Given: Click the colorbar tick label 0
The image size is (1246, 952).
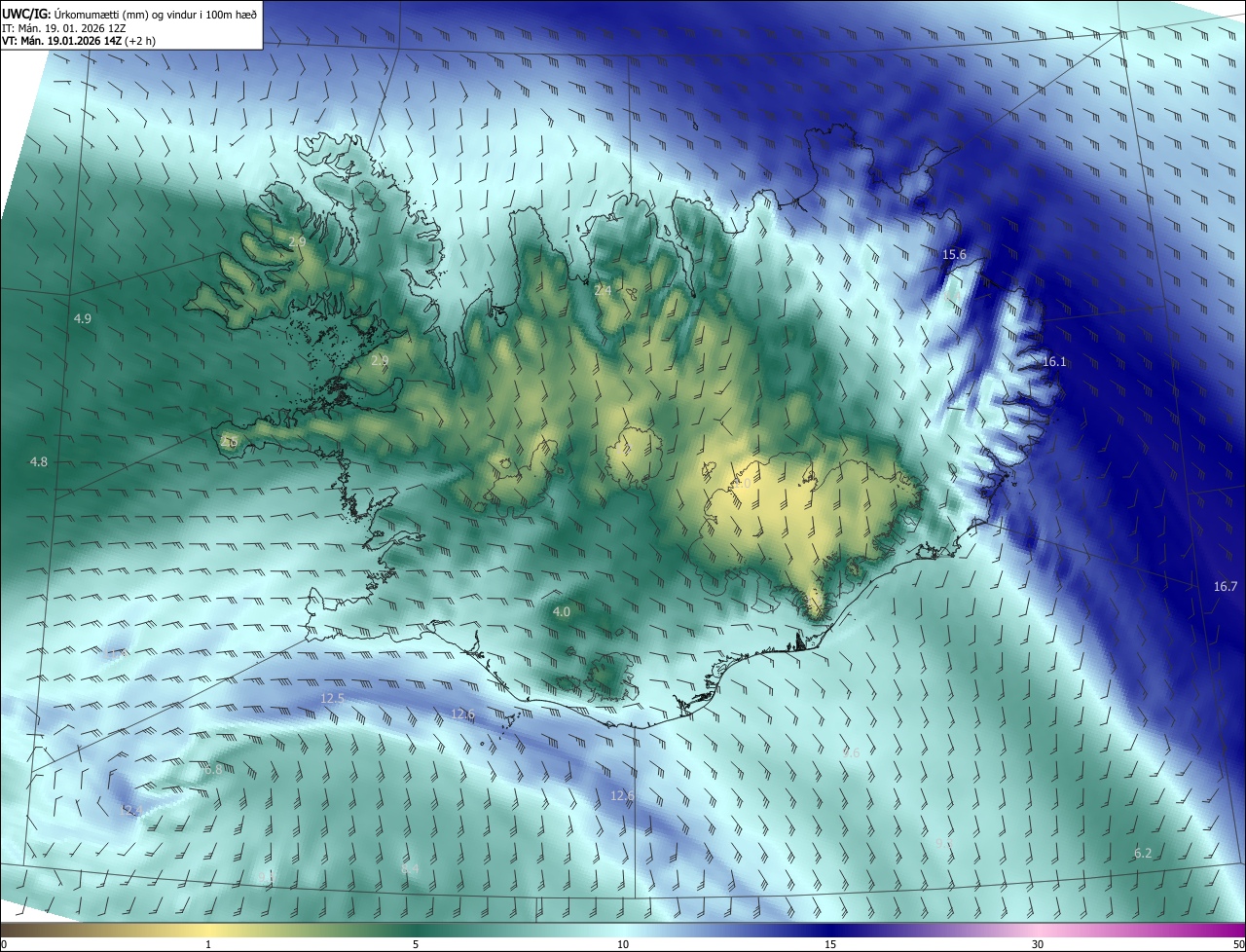Looking at the screenshot, I should coord(4,944).
